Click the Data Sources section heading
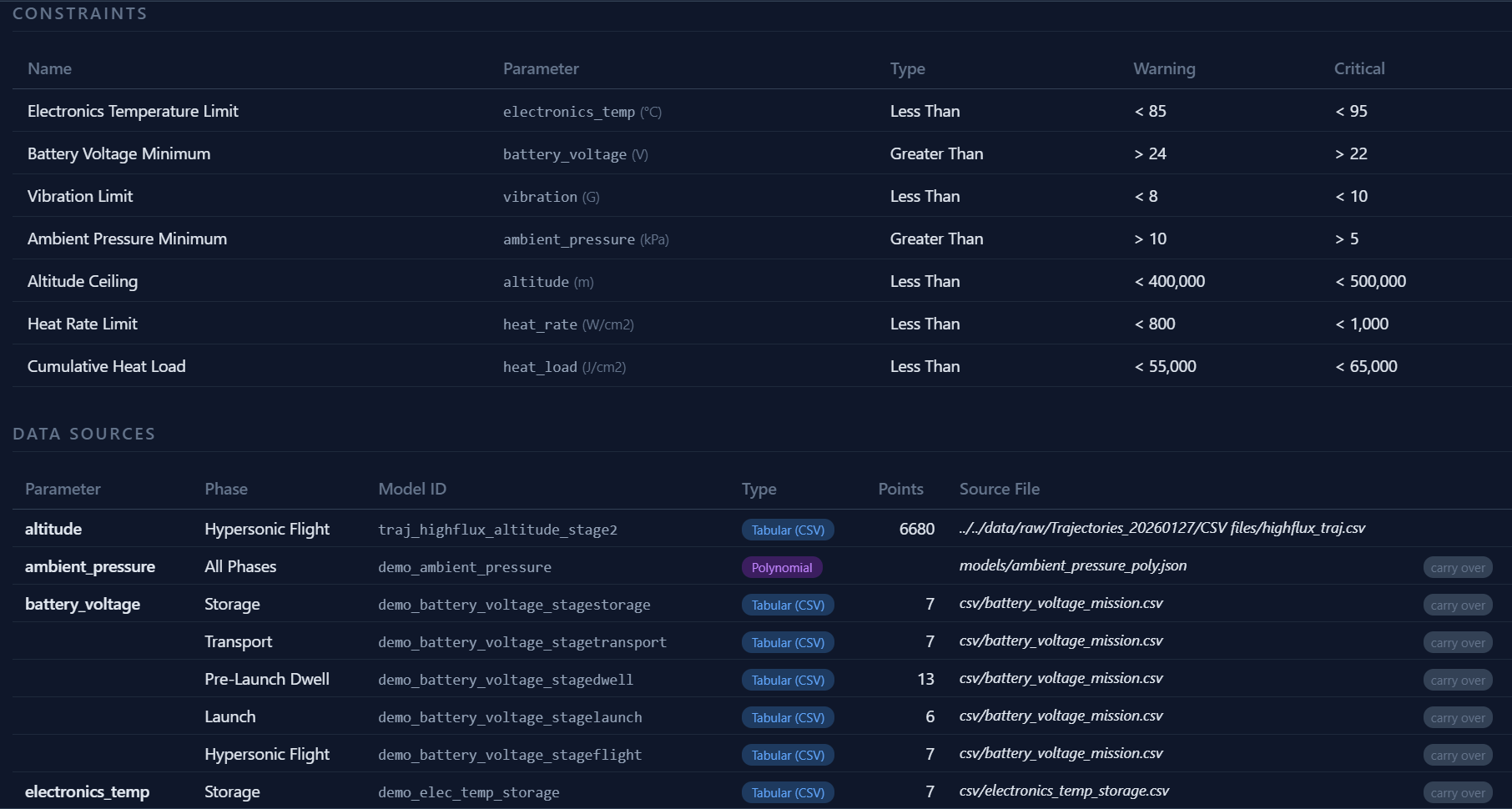 coord(84,434)
